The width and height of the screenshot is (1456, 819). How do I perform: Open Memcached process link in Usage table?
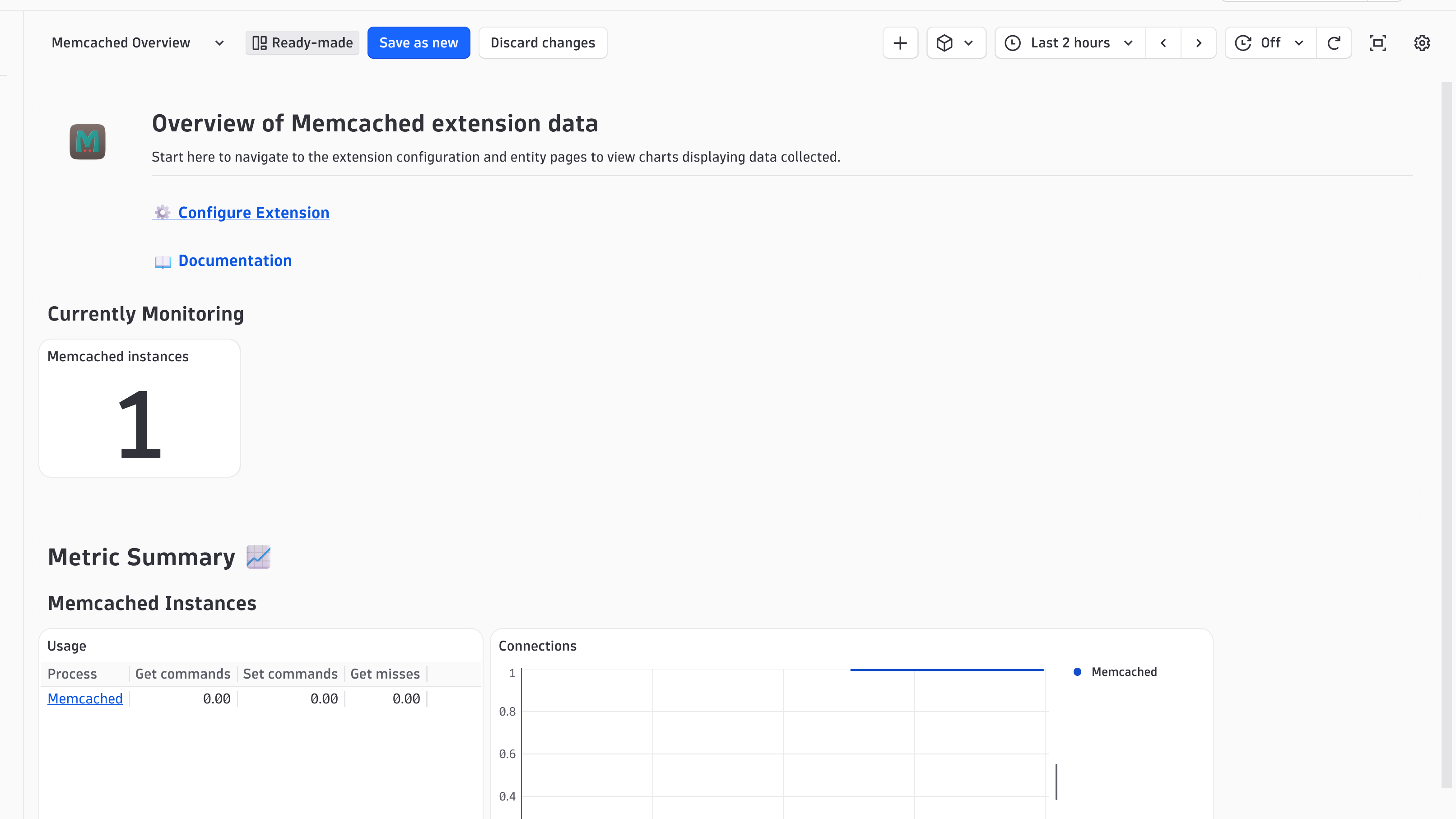[85, 698]
